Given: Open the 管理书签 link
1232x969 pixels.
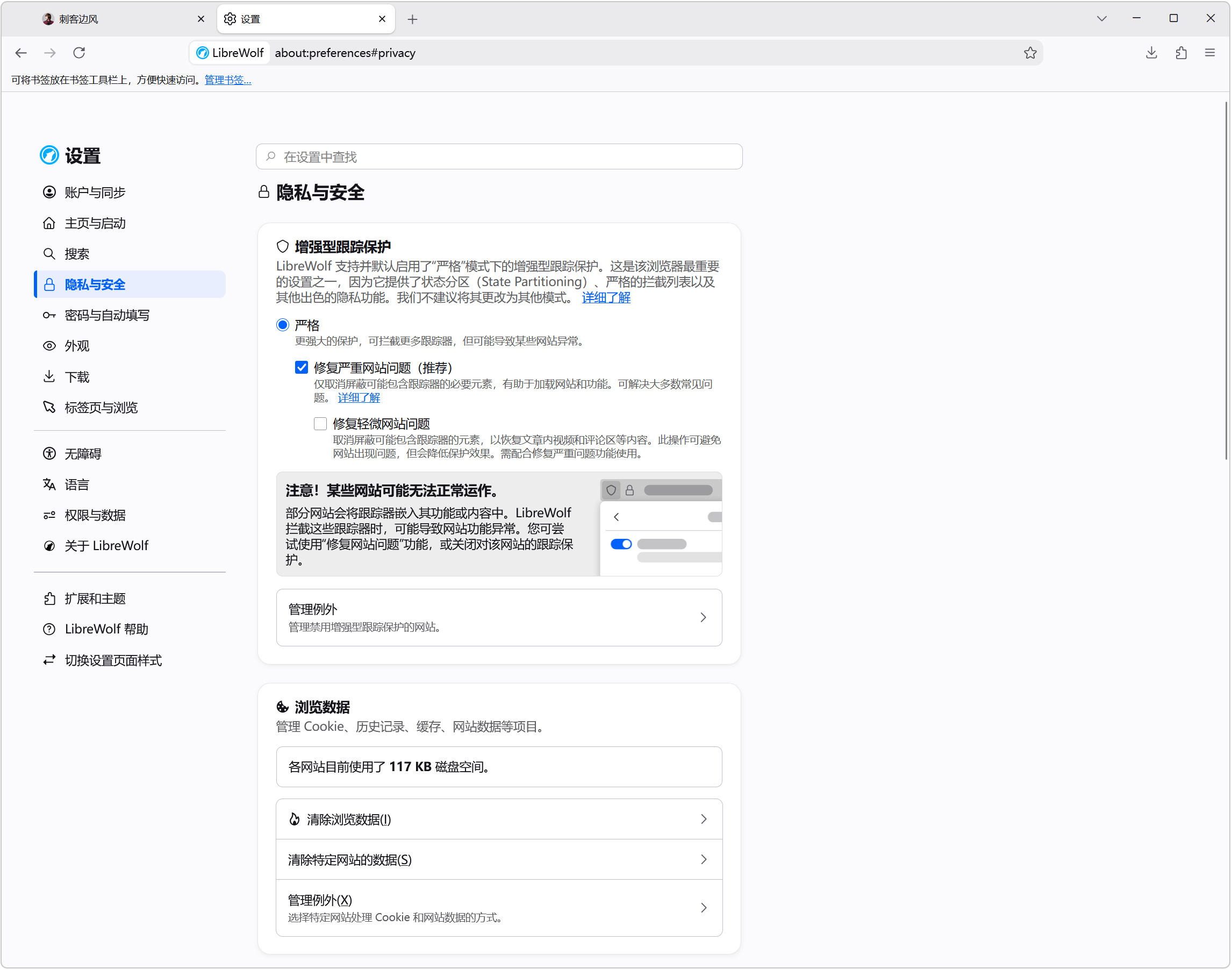Looking at the screenshot, I should coord(228,80).
